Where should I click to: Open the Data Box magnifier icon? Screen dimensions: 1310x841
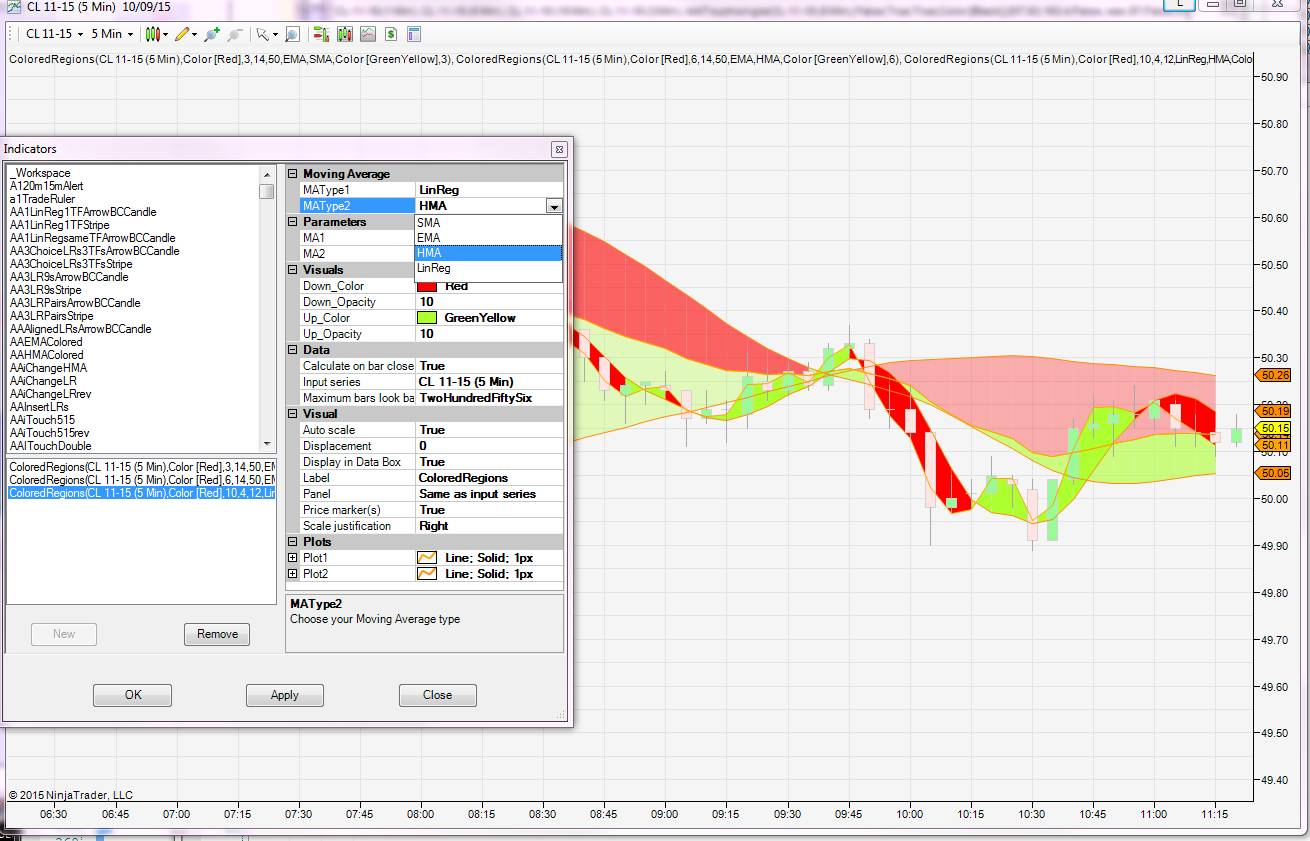pyautogui.click(x=292, y=34)
